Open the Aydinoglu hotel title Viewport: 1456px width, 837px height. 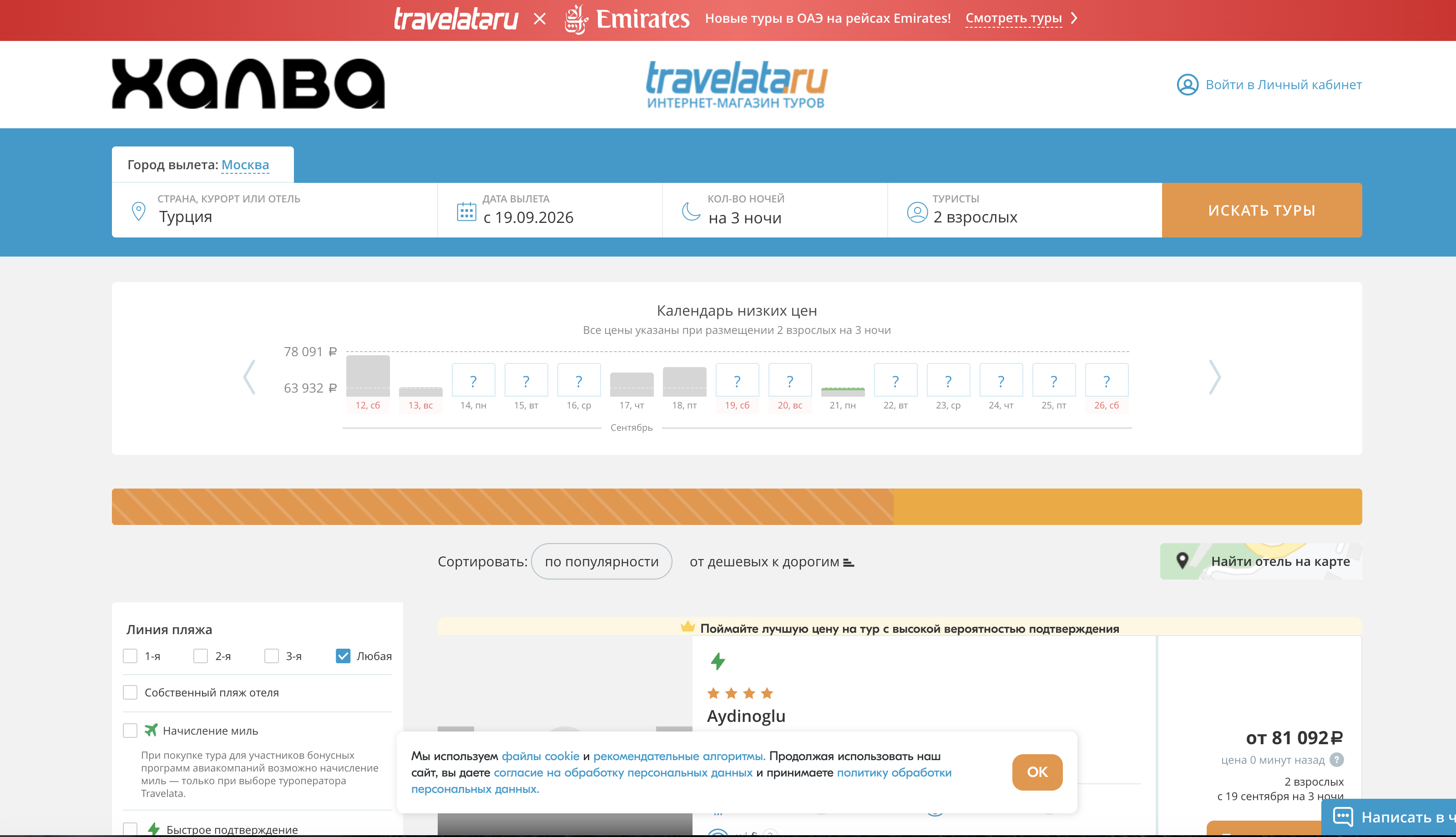746,716
